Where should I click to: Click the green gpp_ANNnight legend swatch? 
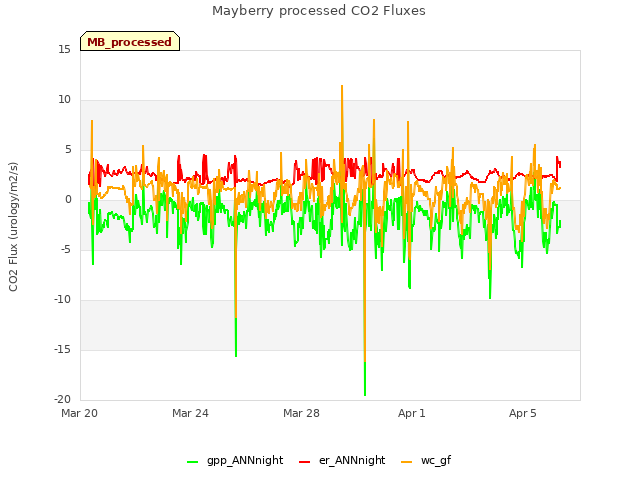coord(192,462)
